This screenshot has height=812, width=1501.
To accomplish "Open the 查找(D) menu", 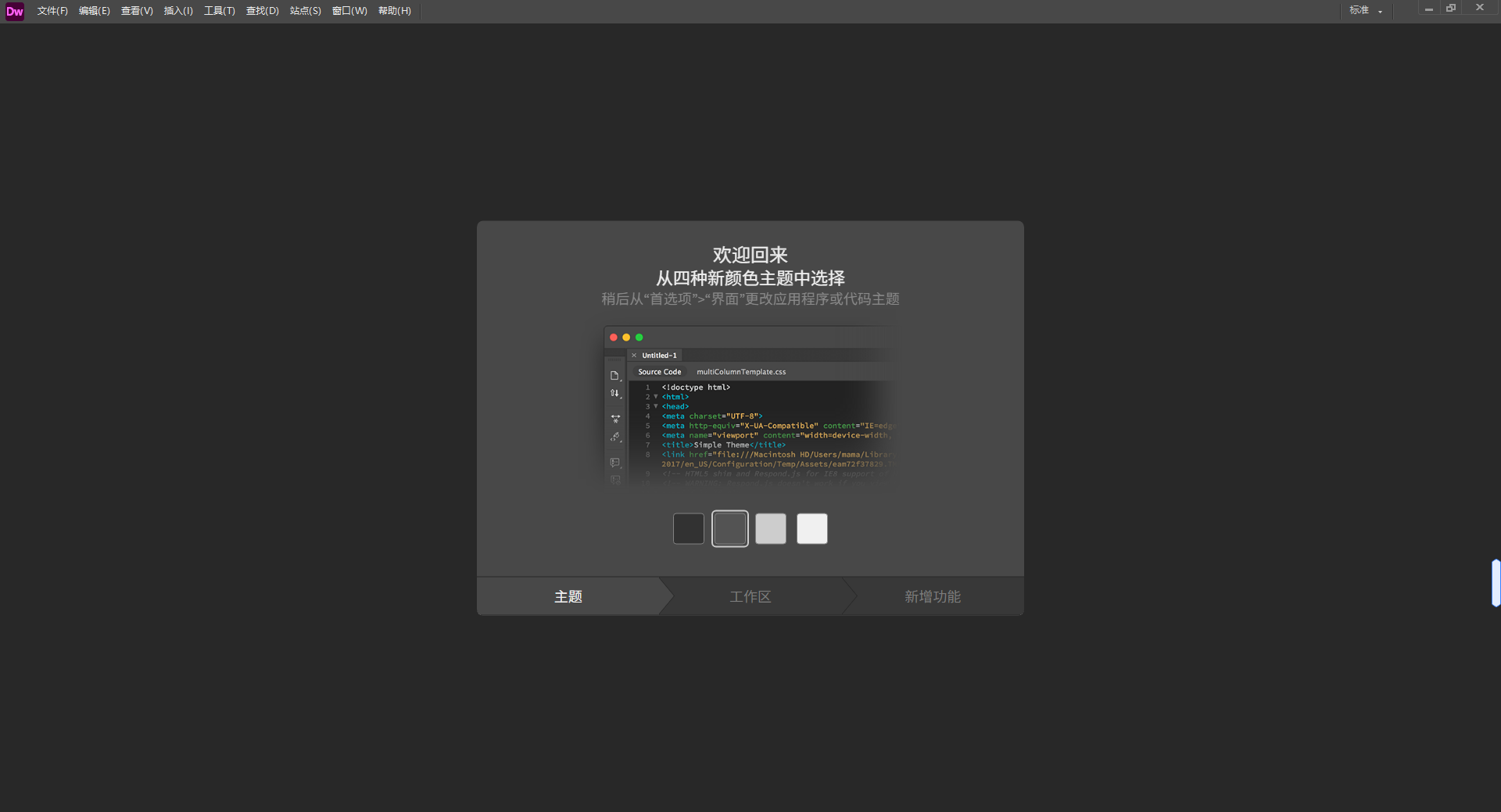I will 262,11.
